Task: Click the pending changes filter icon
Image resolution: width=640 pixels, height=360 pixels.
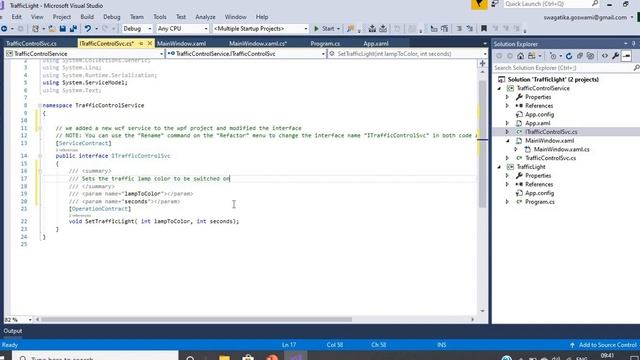Action: point(553,56)
